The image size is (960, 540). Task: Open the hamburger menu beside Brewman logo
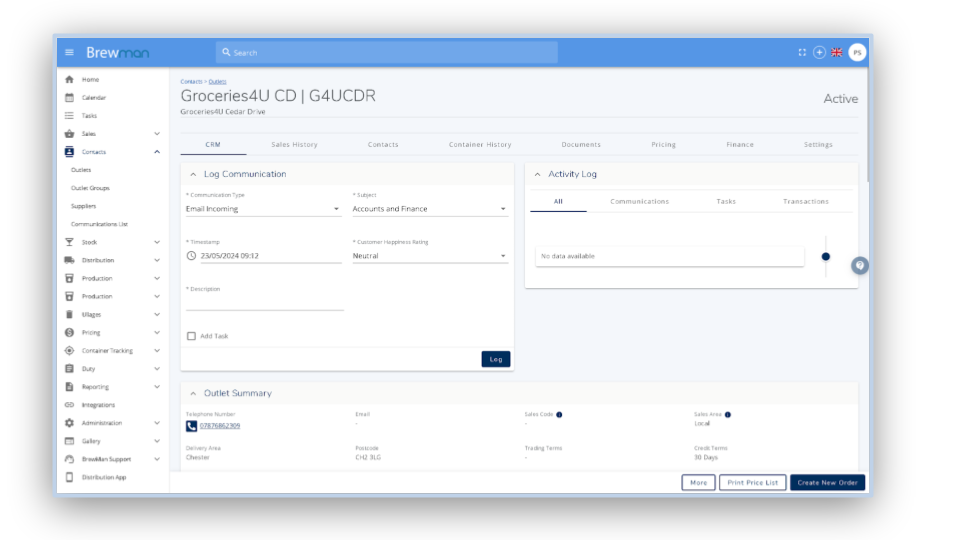click(x=69, y=53)
